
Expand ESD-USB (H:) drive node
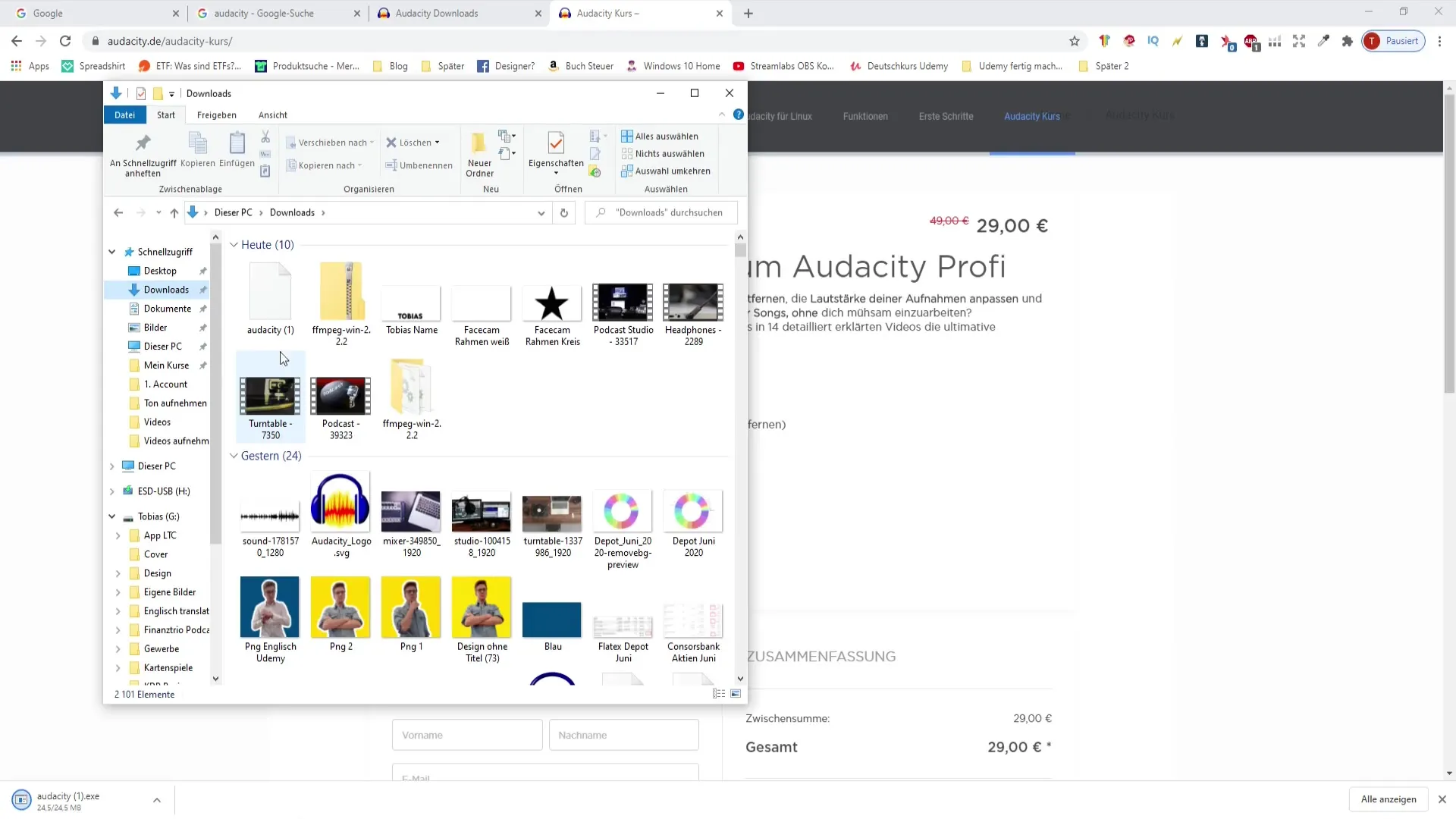[x=112, y=491]
